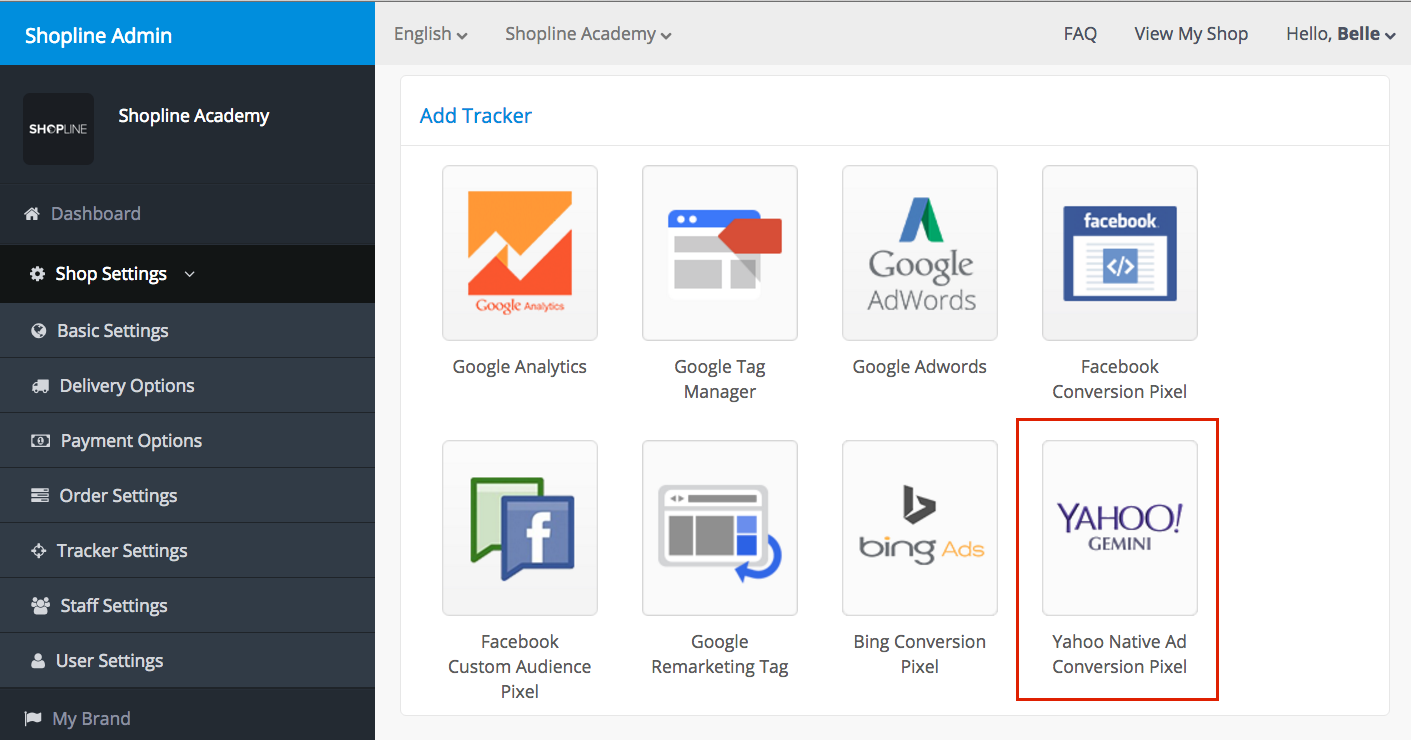Screen dimensions: 1411x740
Task: Click the Payment Options money icon
Action: click(x=40, y=441)
